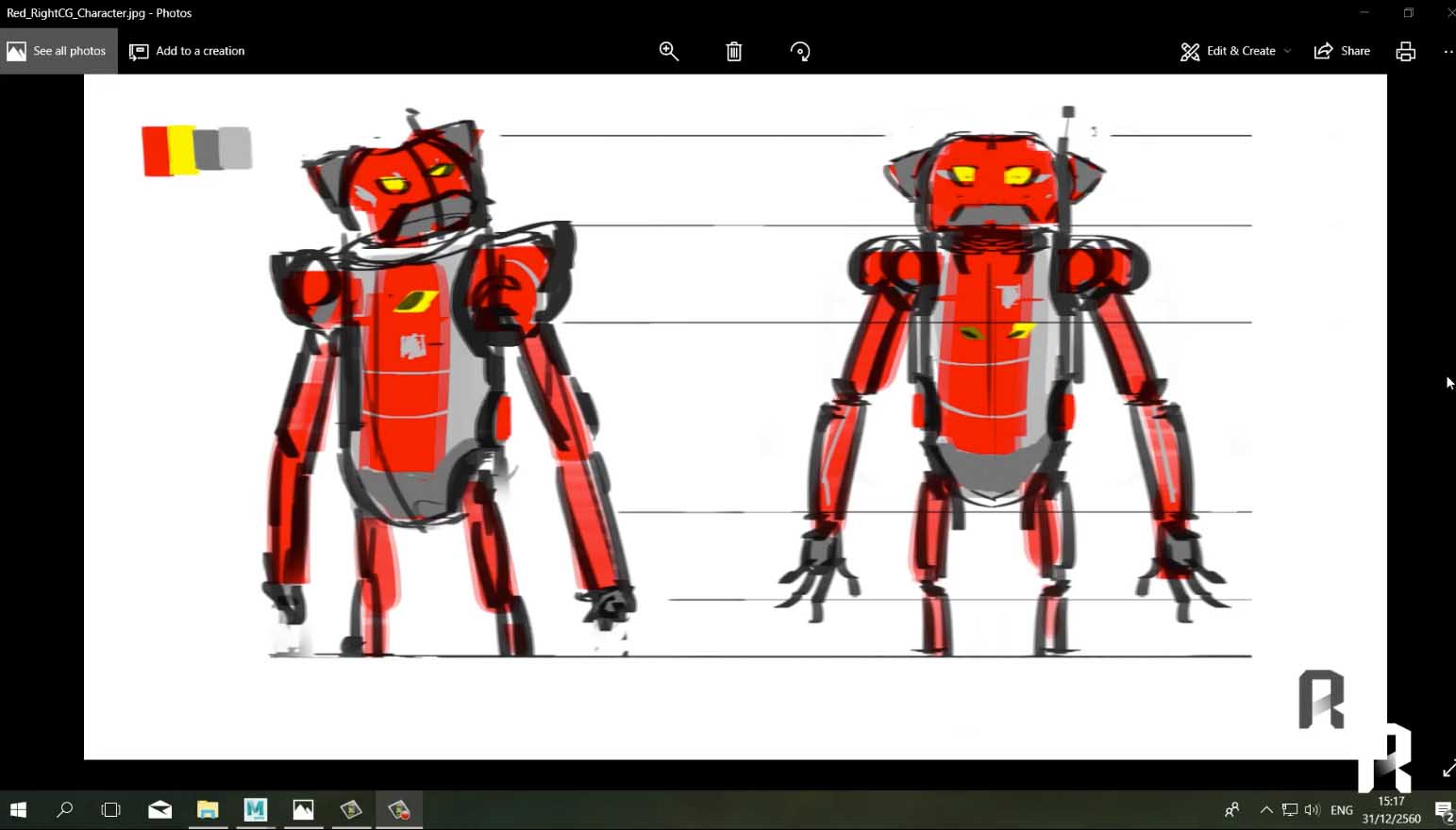Open the volume speaker control
Screen dimensions: 1456x830
point(1312,809)
